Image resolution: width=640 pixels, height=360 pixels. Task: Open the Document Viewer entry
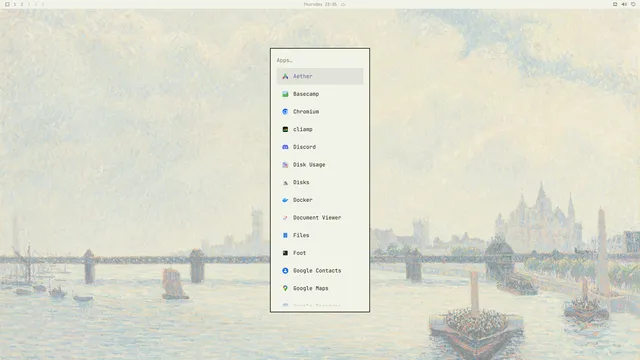[320, 218]
